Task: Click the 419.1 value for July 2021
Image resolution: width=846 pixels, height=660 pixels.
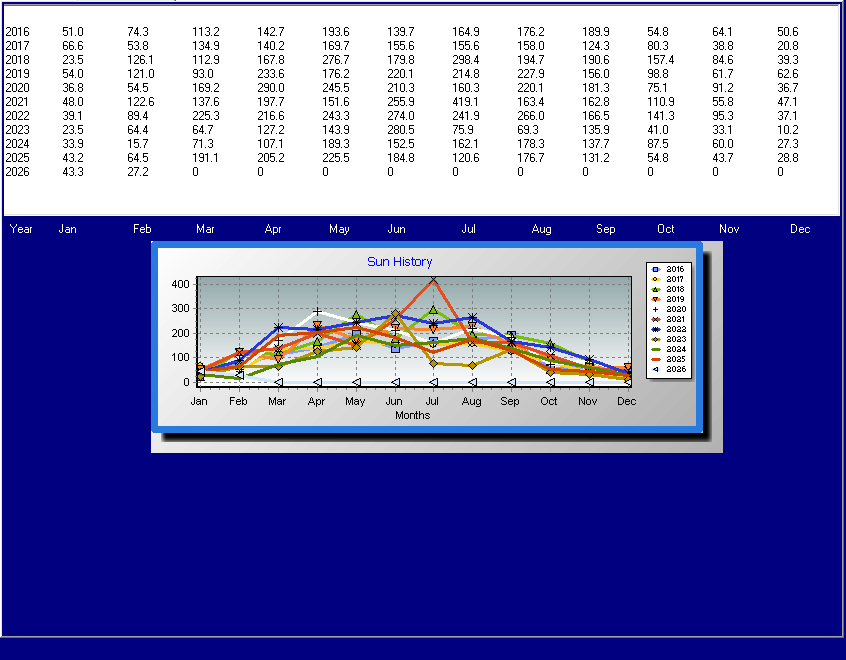Action: pos(465,102)
